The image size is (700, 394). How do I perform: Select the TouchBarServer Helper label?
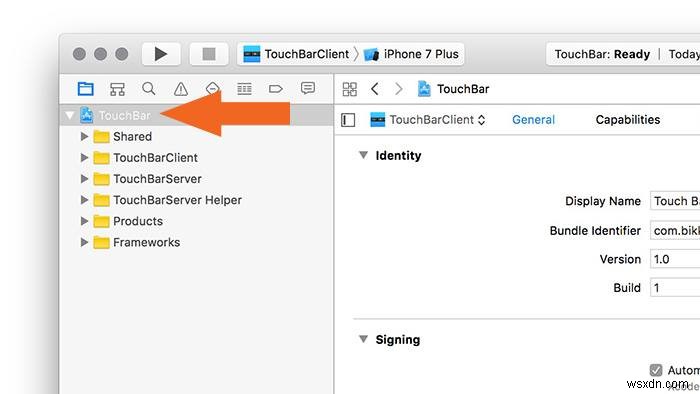(177, 200)
